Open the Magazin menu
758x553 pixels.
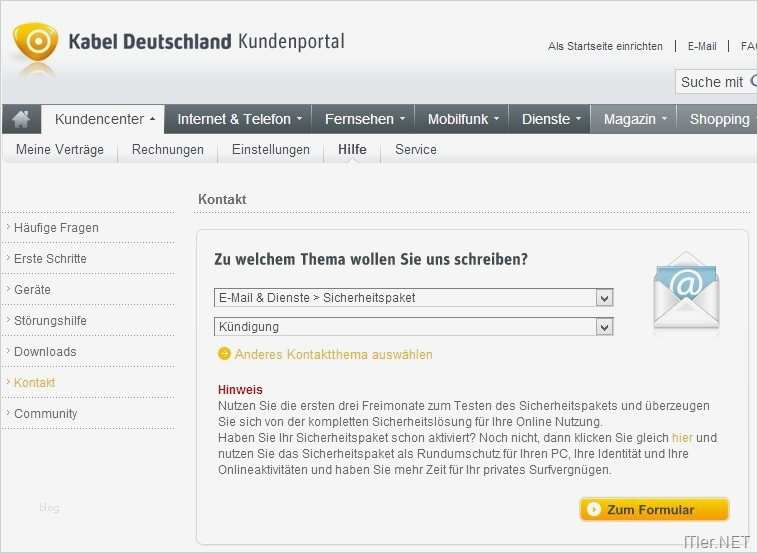(634, 119)
